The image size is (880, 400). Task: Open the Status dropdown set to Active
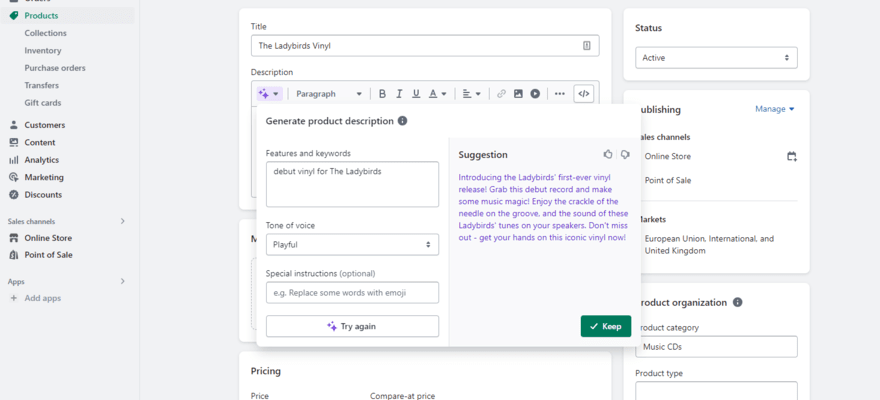click(716, 58)
